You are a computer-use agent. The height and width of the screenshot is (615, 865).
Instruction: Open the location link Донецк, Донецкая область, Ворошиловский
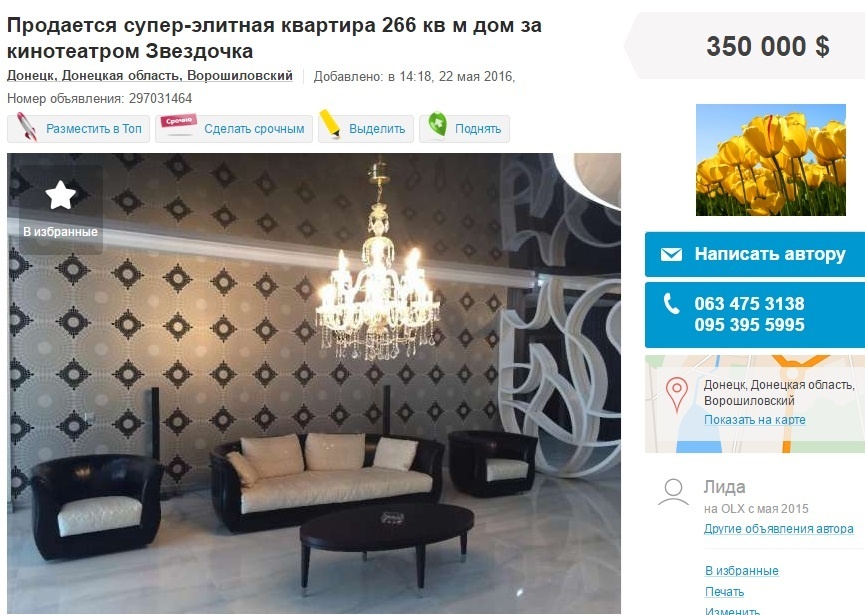point(149,76)
